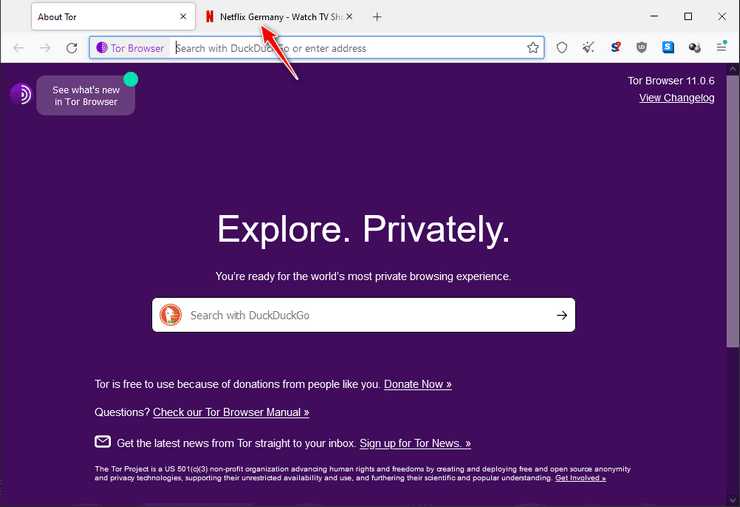The width and height of the screenshot is (740, 507).
Task: Go back one page
Action: 18,48
